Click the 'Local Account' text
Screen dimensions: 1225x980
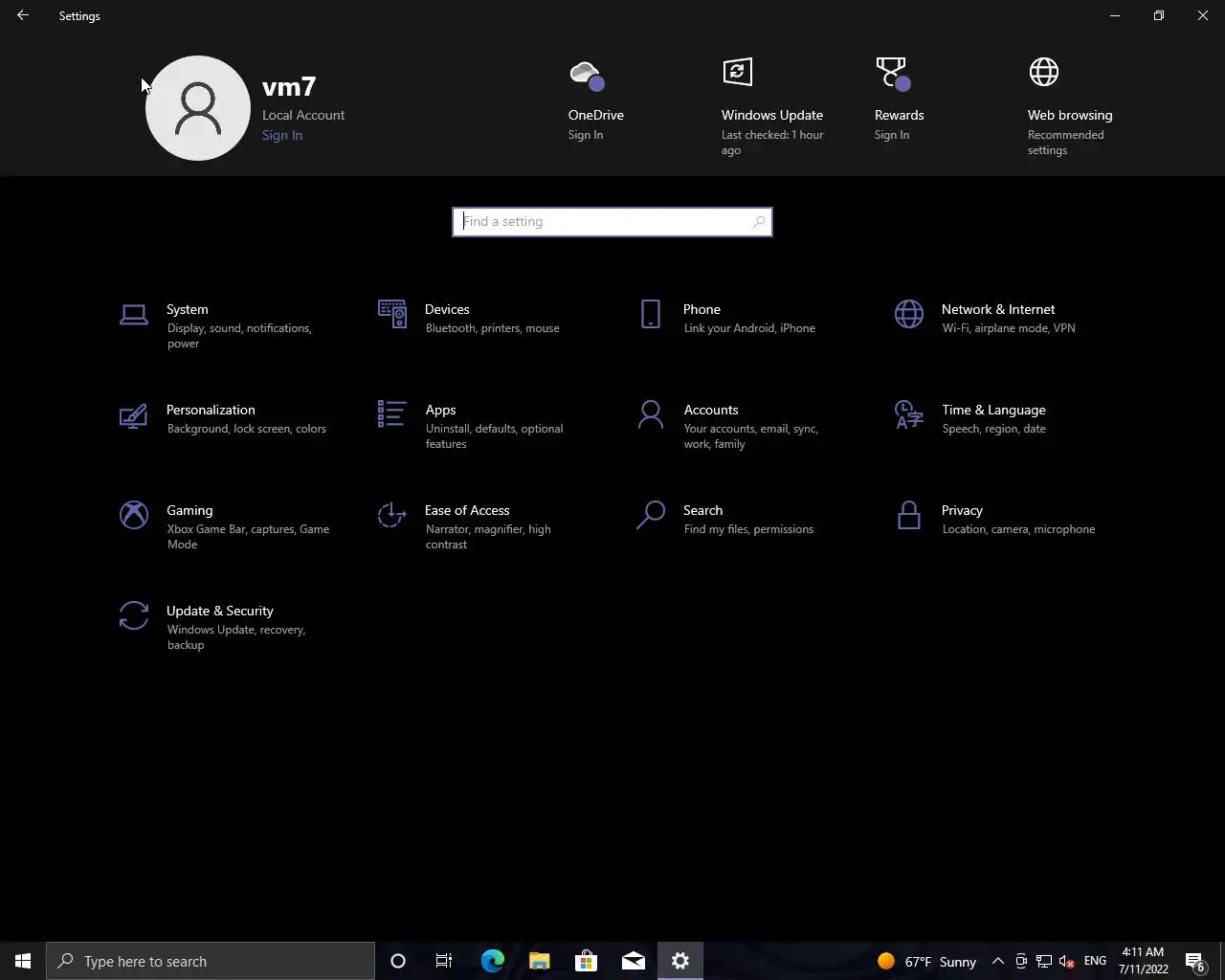tap(303, 115)
